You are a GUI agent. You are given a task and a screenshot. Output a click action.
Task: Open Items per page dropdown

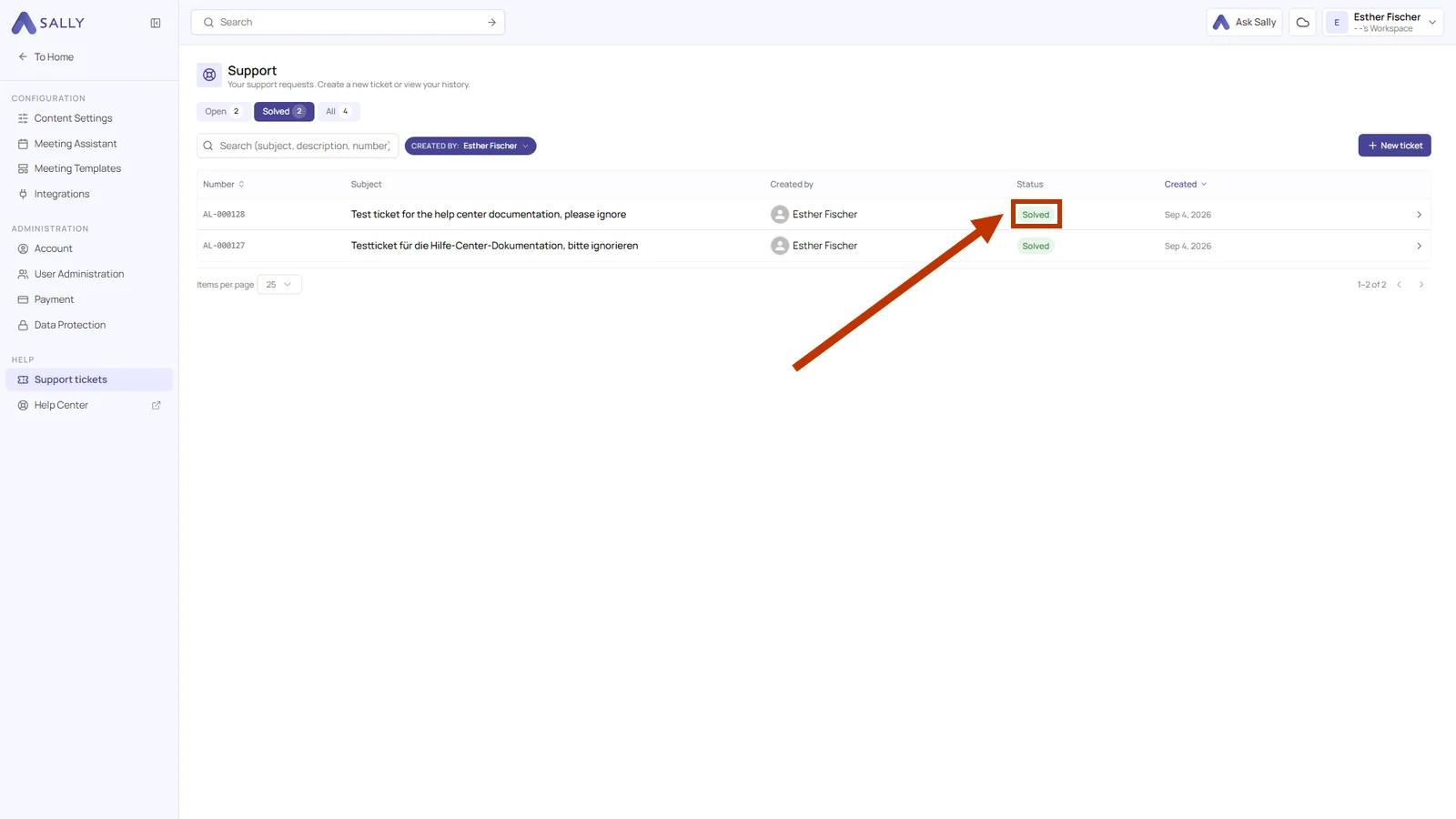pos(279,285)
